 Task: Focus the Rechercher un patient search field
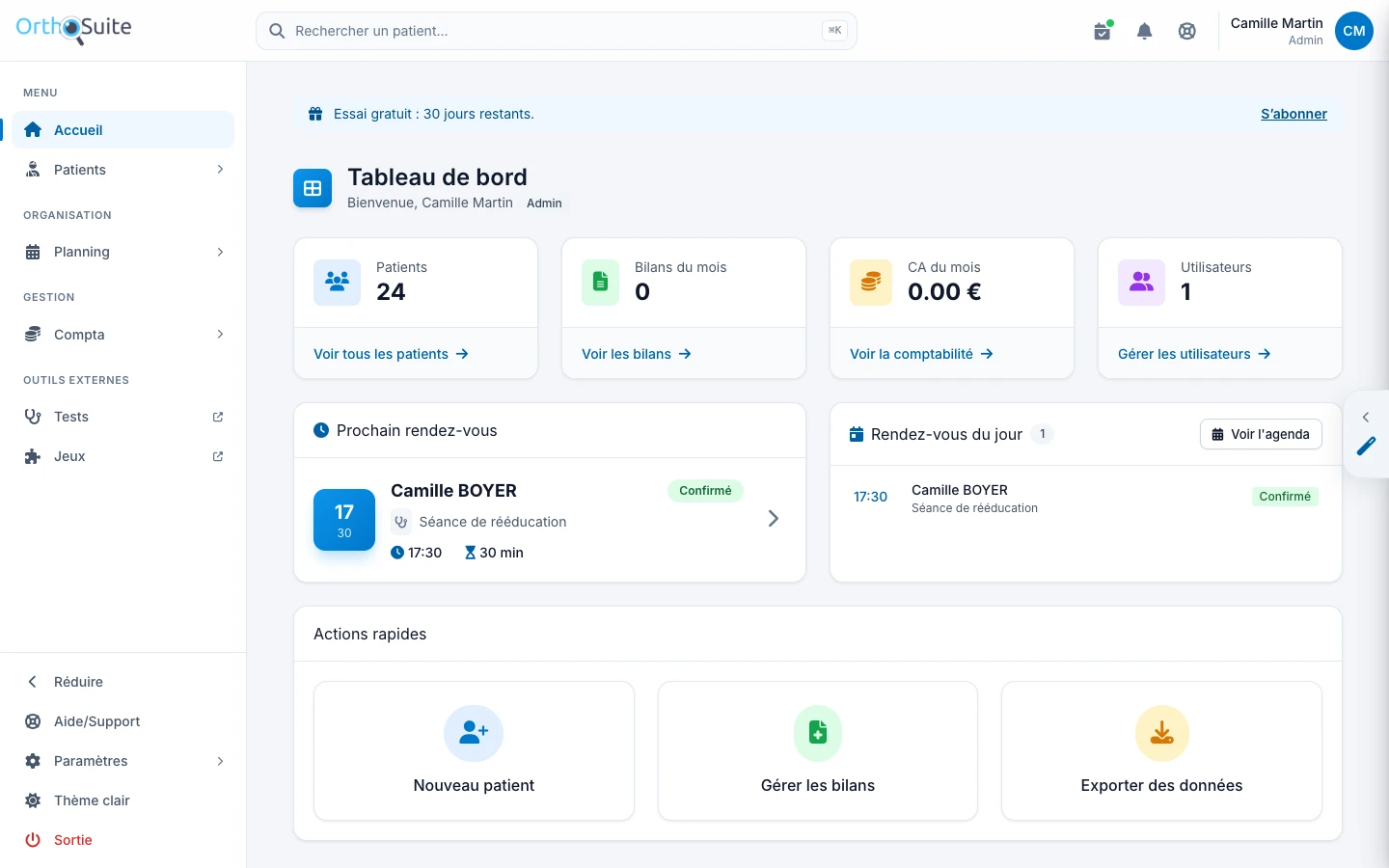pos(557,31)
